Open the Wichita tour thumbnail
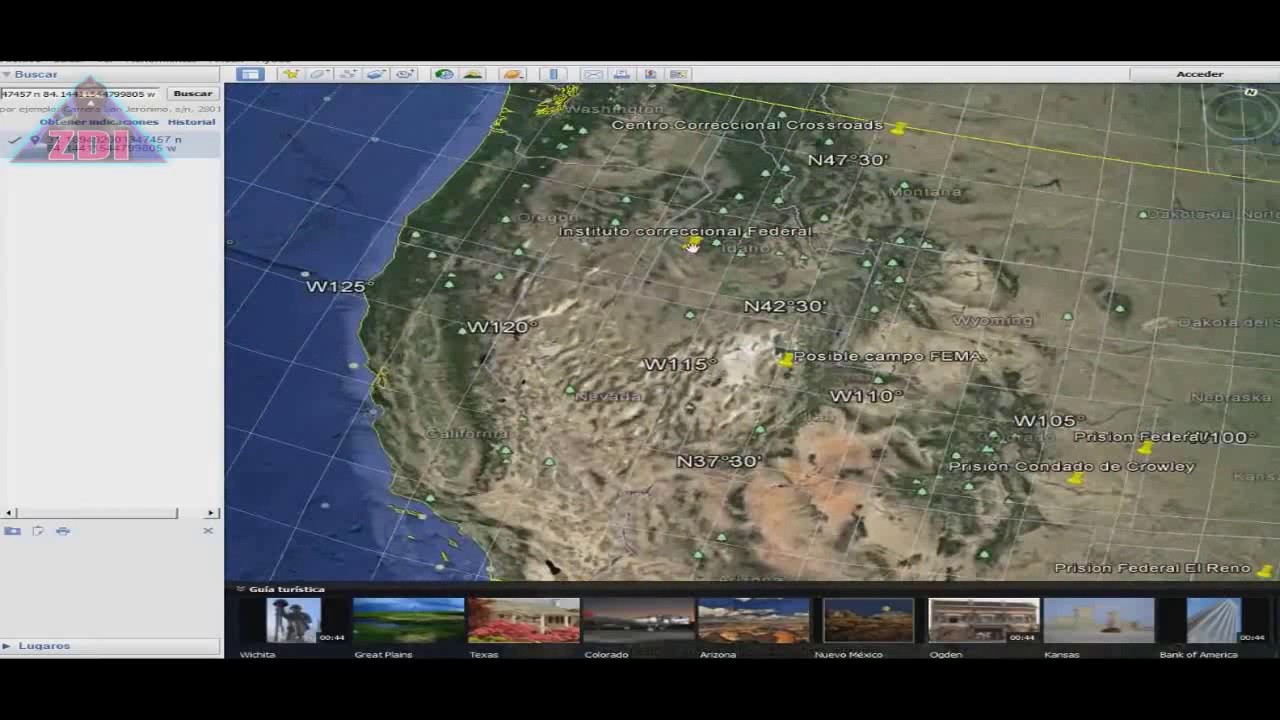The image size is (1280, 720). click(x=293, y=620)
